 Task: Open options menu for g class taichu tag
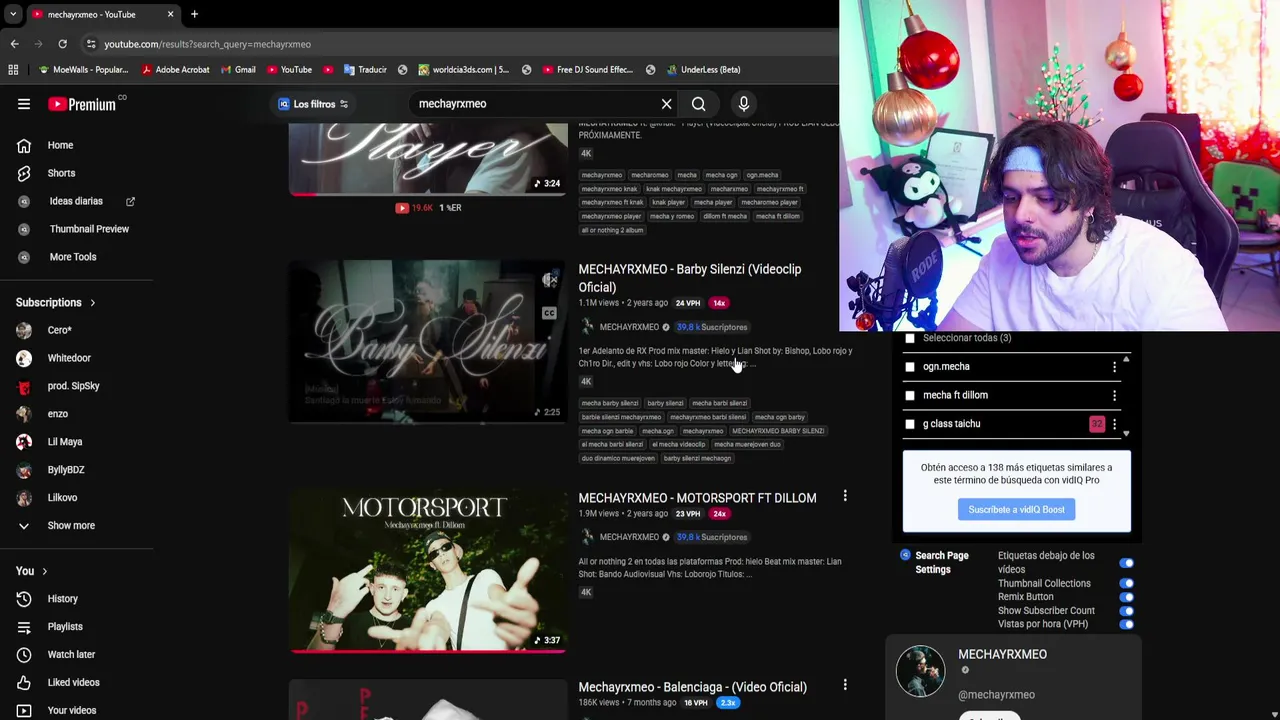(1114, 424)
